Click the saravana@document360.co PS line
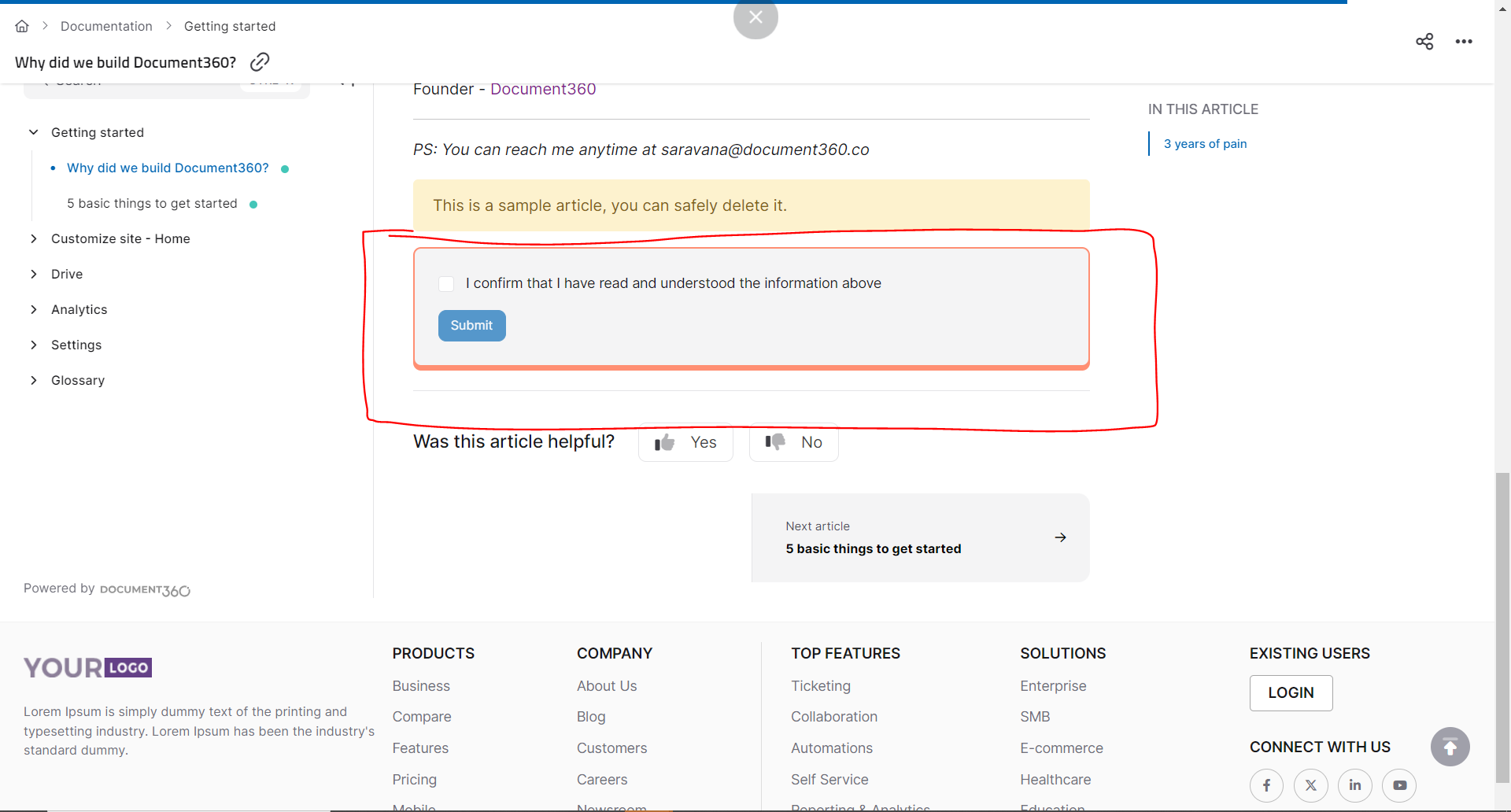Viewport: 1511px width, 812px height. 641,149
